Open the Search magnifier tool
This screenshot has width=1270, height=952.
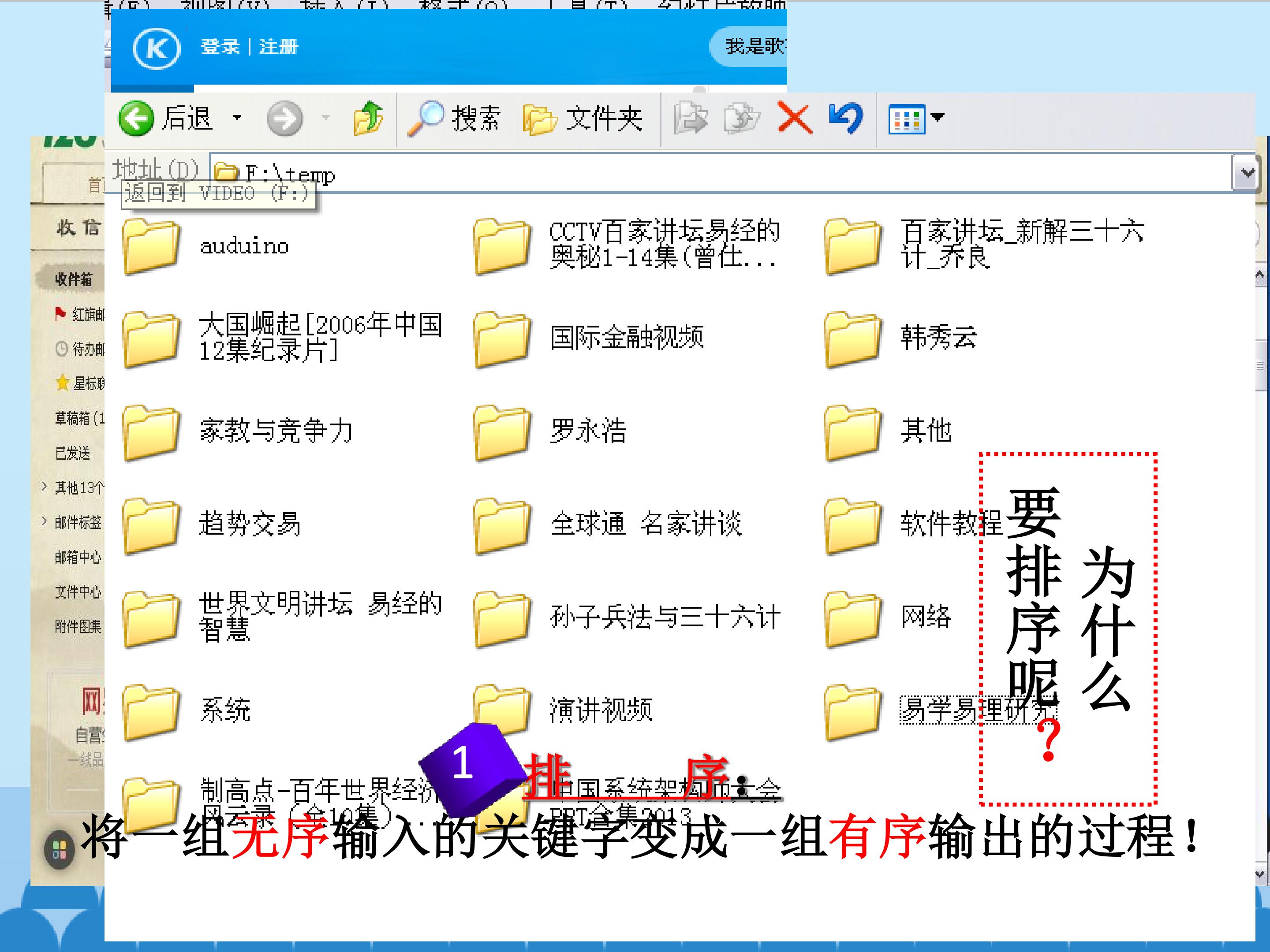tap(426, 118)
